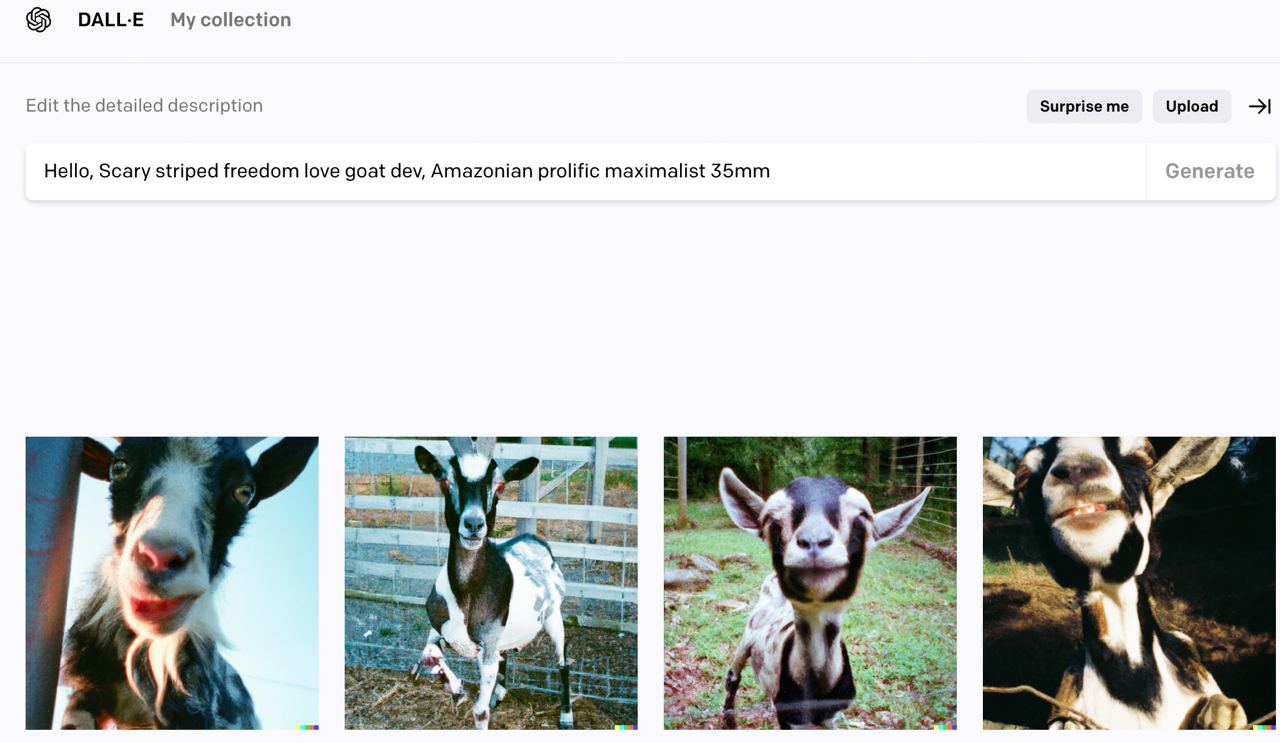The height and width of the screenshot is (743, 1280).
Task: Click the color signature on the third goat image
Action: point(946,727)
